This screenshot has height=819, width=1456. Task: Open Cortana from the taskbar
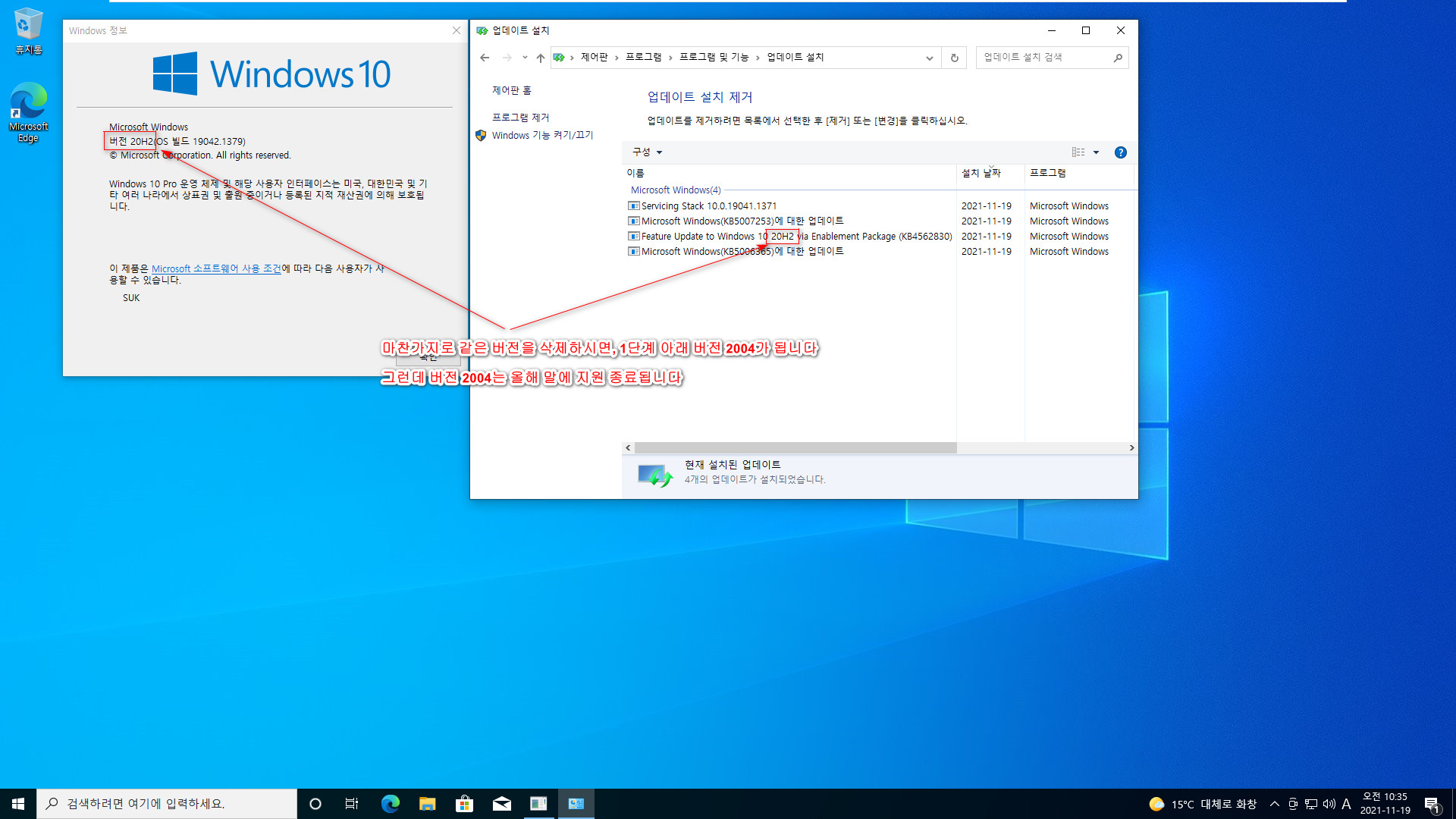pyautogui.click(x=315, y=804)
